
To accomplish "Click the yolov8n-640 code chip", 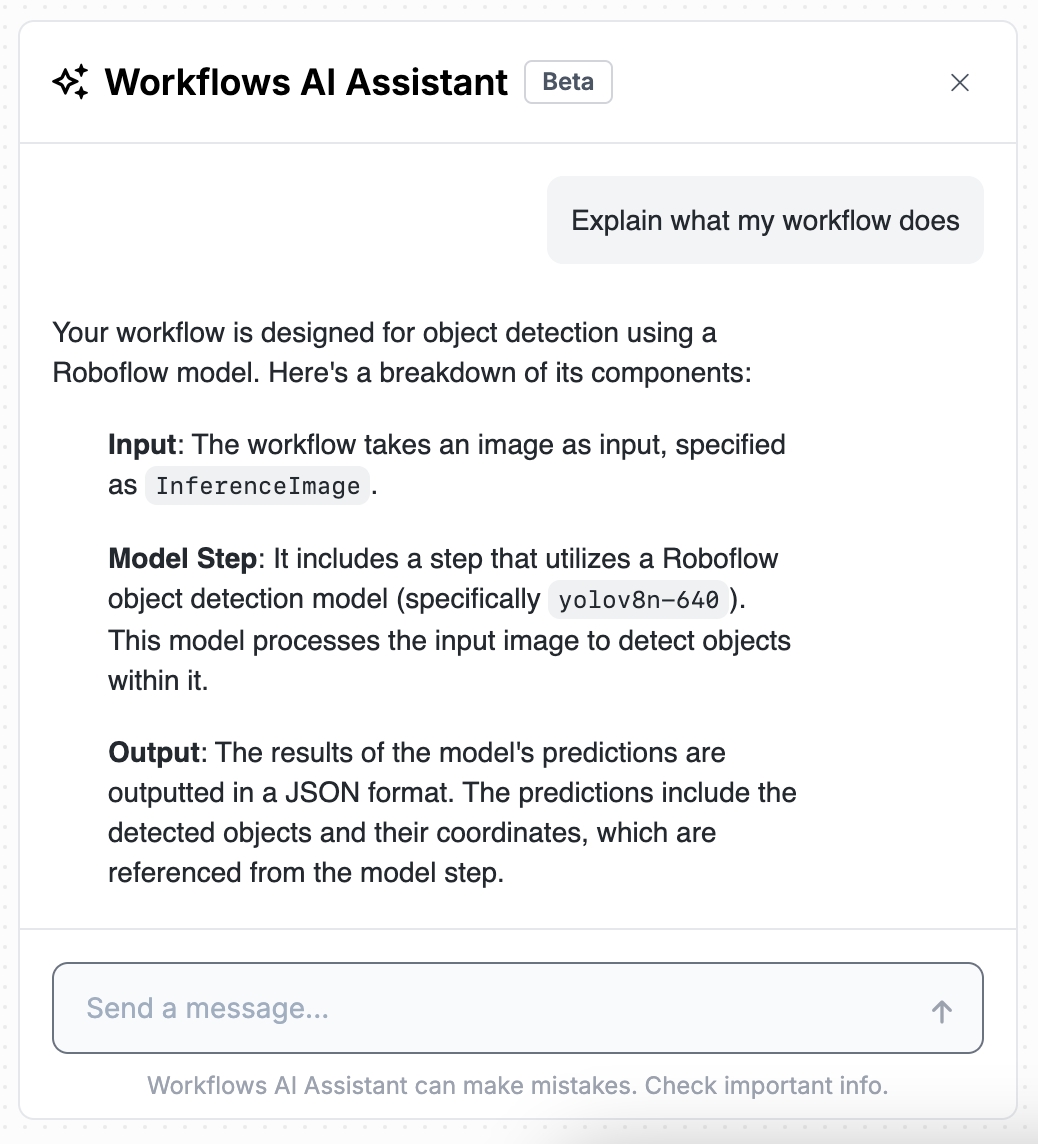I will pyautogui.click(x=638, y=601).
